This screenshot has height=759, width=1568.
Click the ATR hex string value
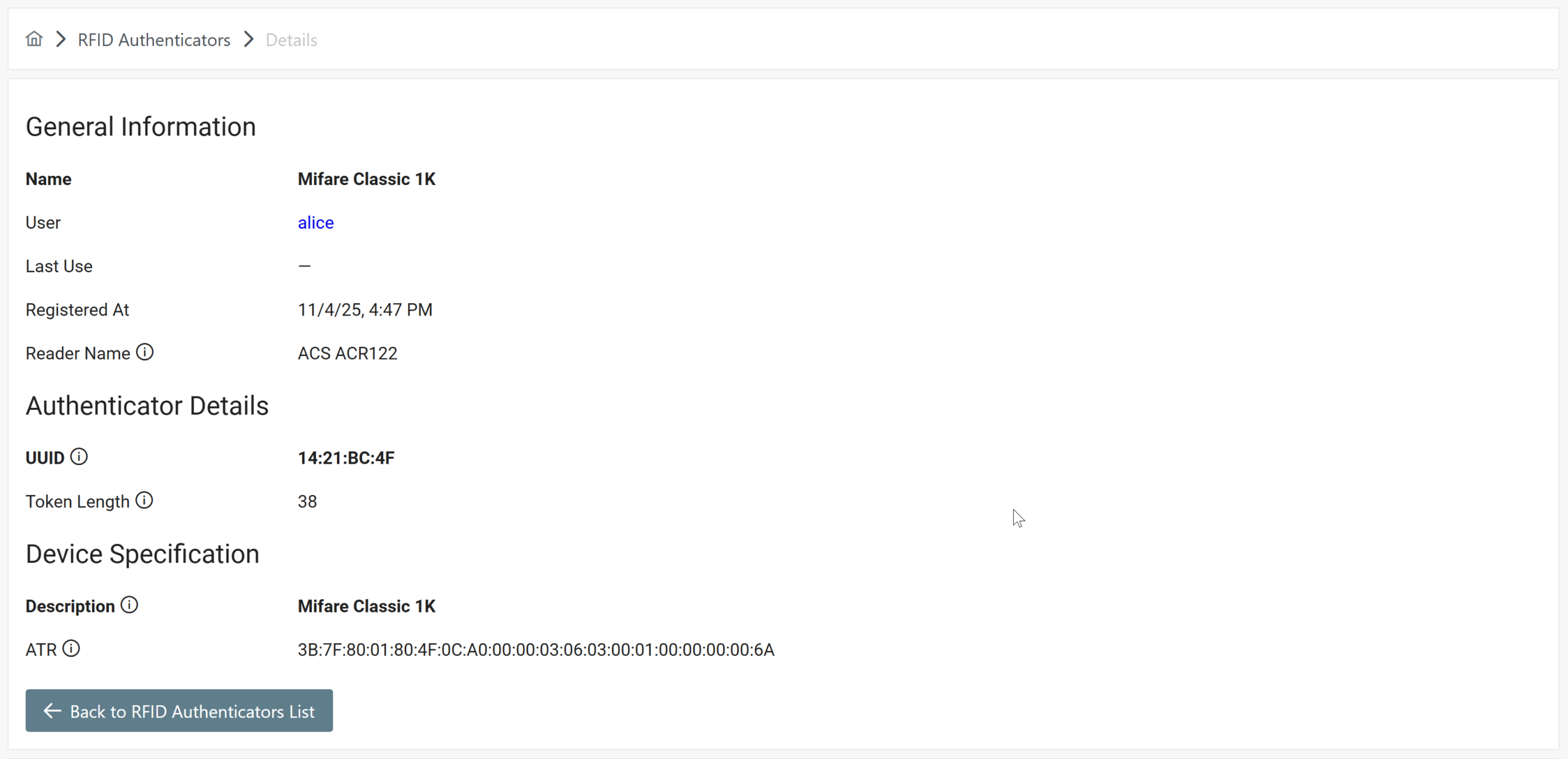536,649
